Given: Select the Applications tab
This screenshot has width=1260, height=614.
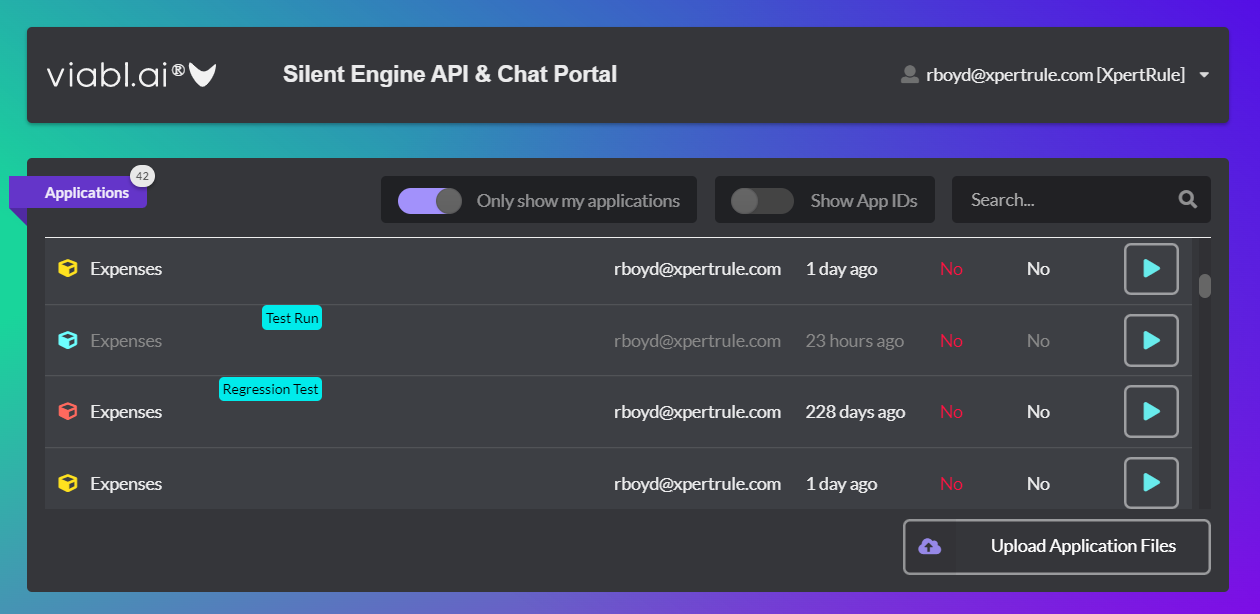Looking at the screenshot, I should [x=87, y=192].
